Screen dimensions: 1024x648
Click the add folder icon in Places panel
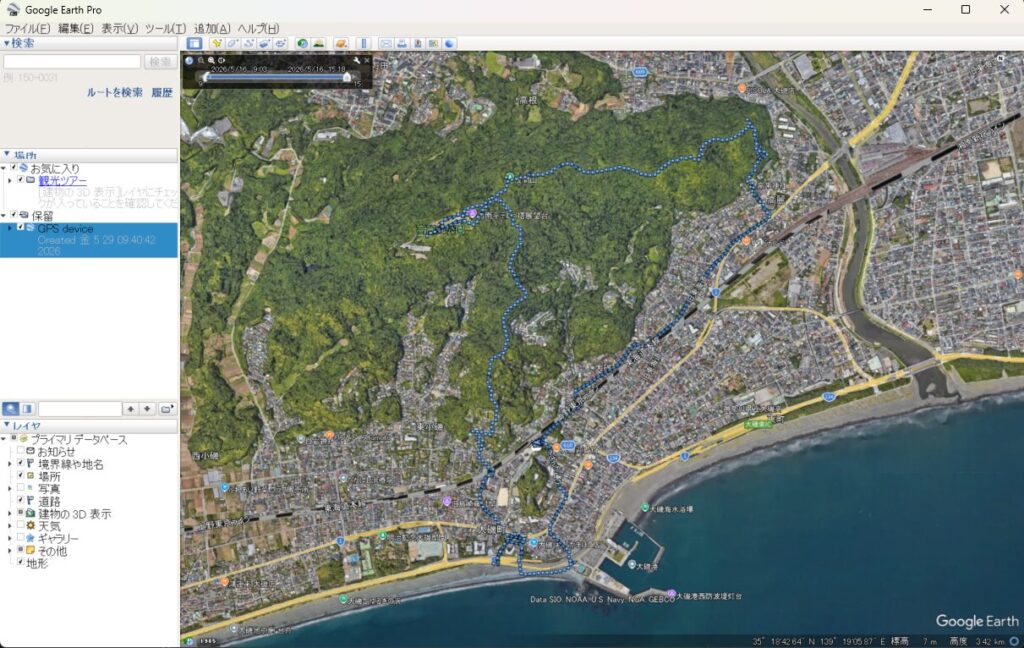point(167,409)
